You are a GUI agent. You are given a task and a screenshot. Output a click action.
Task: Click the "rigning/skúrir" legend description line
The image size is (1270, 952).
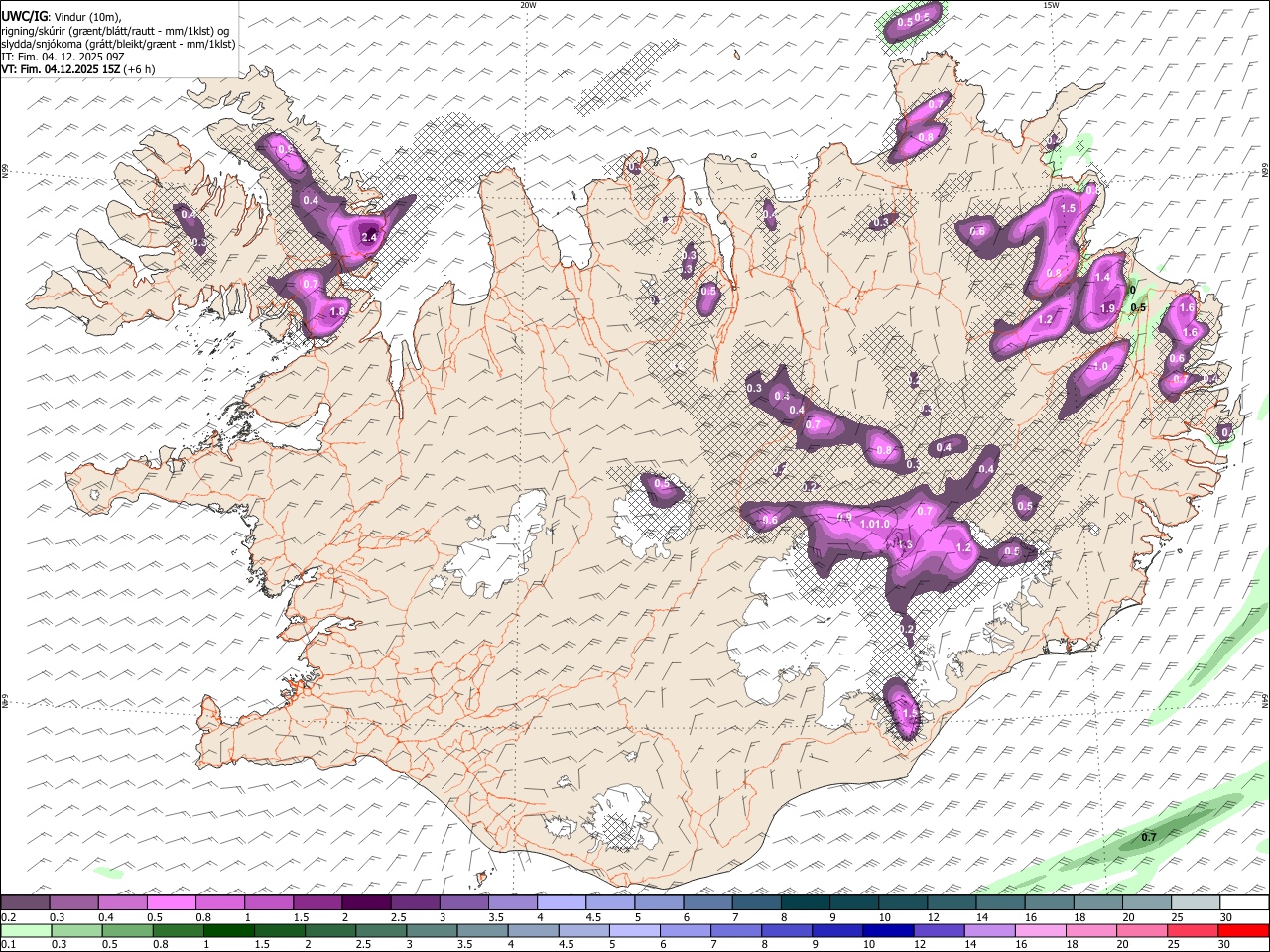click(x=115, y=30)
